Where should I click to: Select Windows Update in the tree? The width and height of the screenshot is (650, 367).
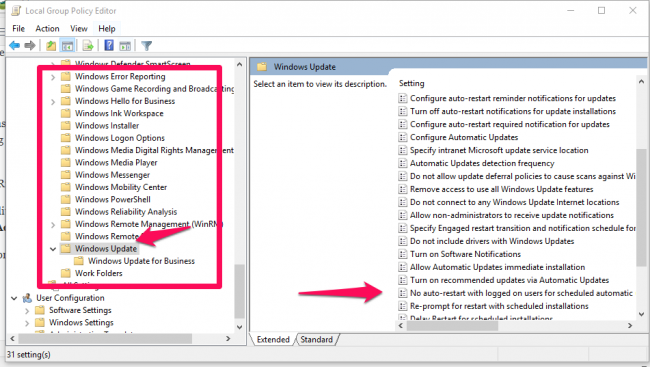106,248
